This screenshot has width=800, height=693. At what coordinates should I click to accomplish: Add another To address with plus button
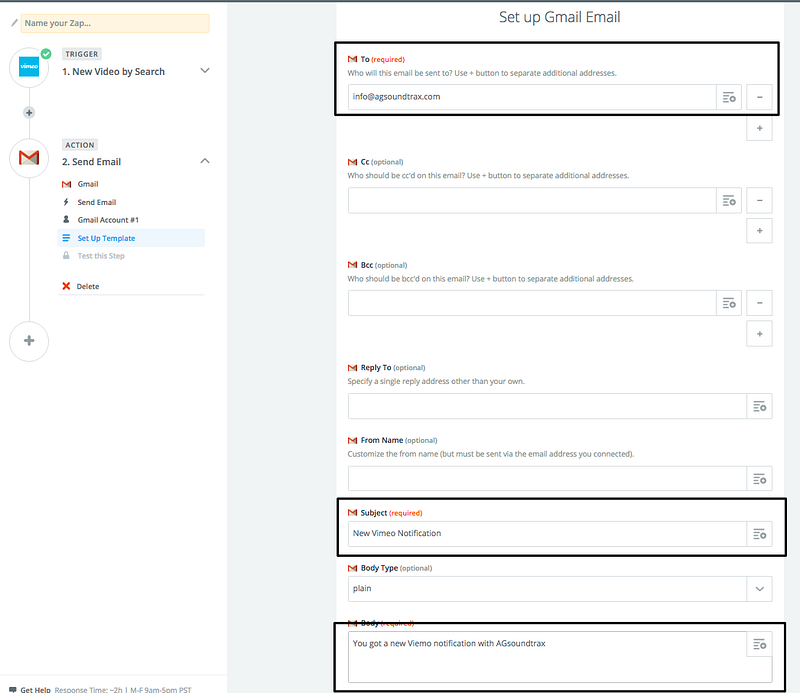coord(759,128)
